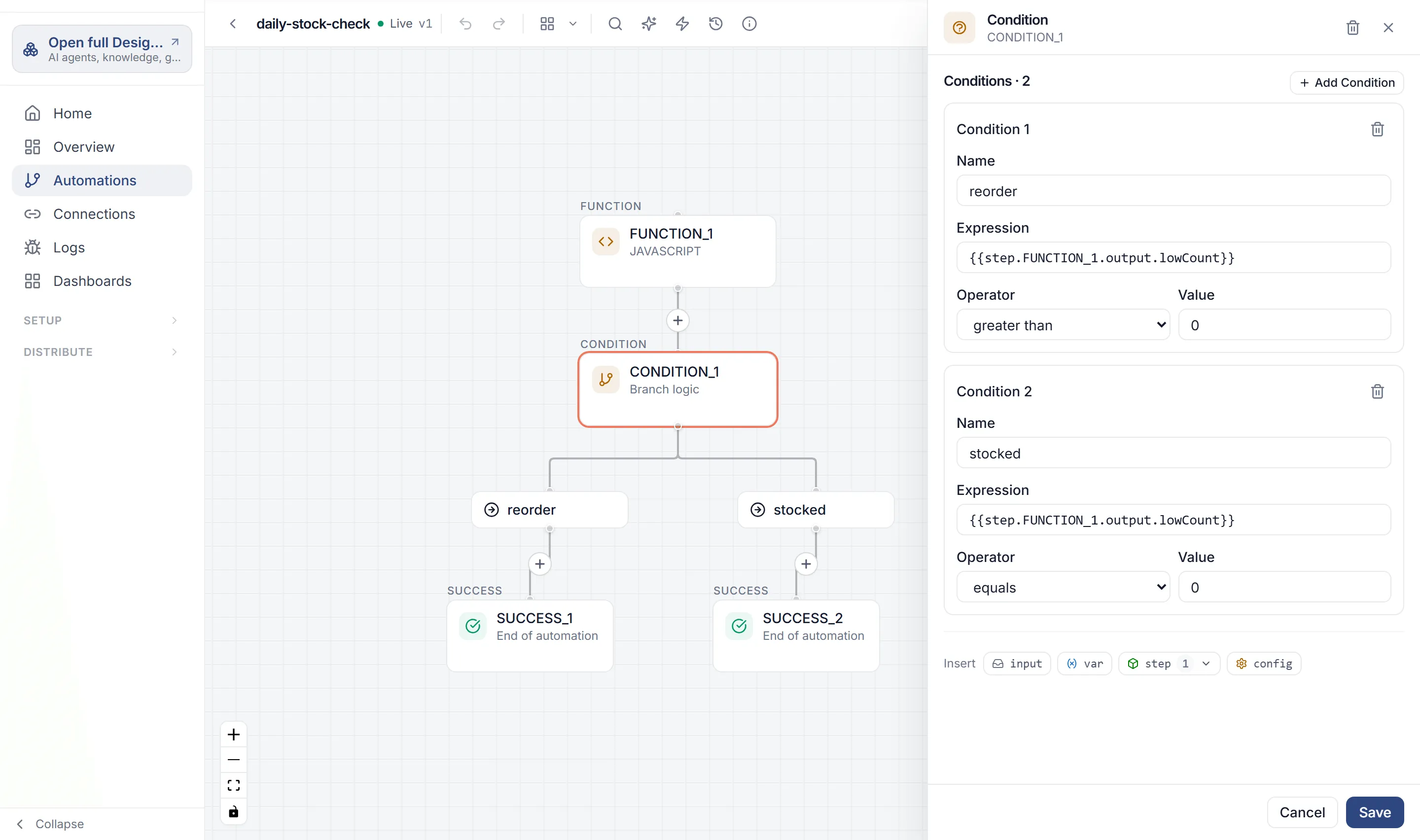The width and height of the screenshot is (1420, 840).
Task: Expand the SETUP section
Action: coord(102,320)
